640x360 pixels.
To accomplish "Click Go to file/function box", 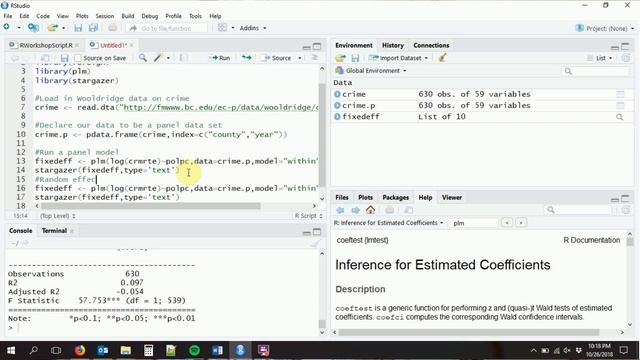I will (166, 28).
